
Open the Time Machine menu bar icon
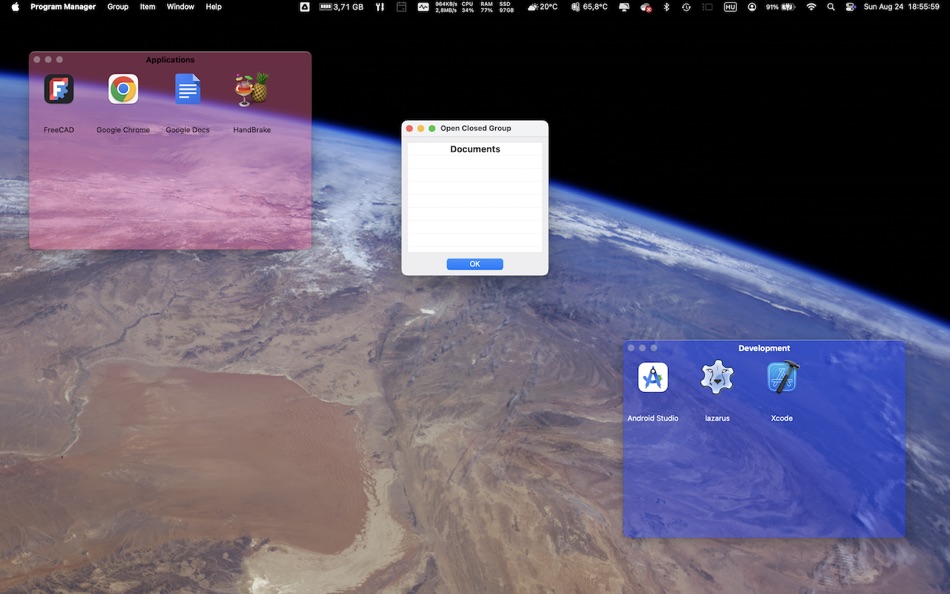tap(686, 7)
